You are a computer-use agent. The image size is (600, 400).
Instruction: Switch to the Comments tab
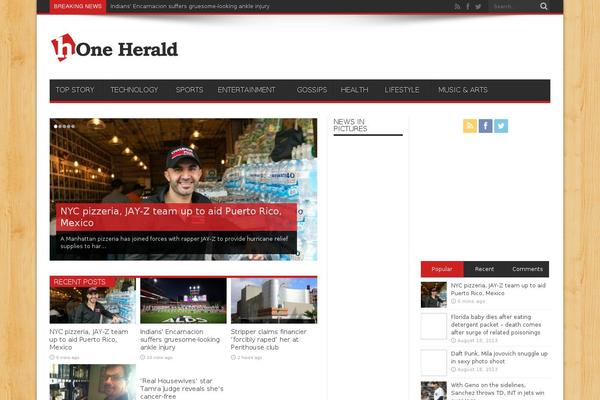[x=527, y=269]
